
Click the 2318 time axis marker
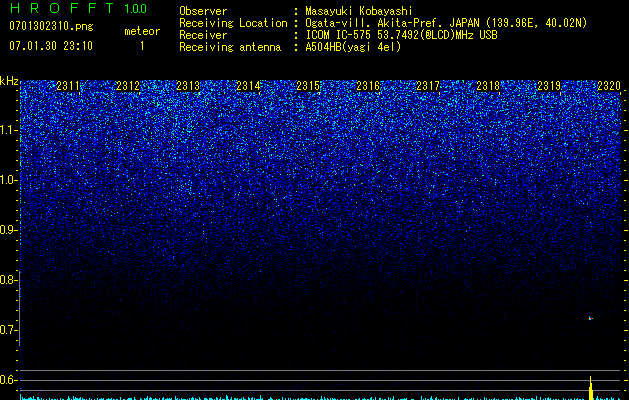pos(488,85)
